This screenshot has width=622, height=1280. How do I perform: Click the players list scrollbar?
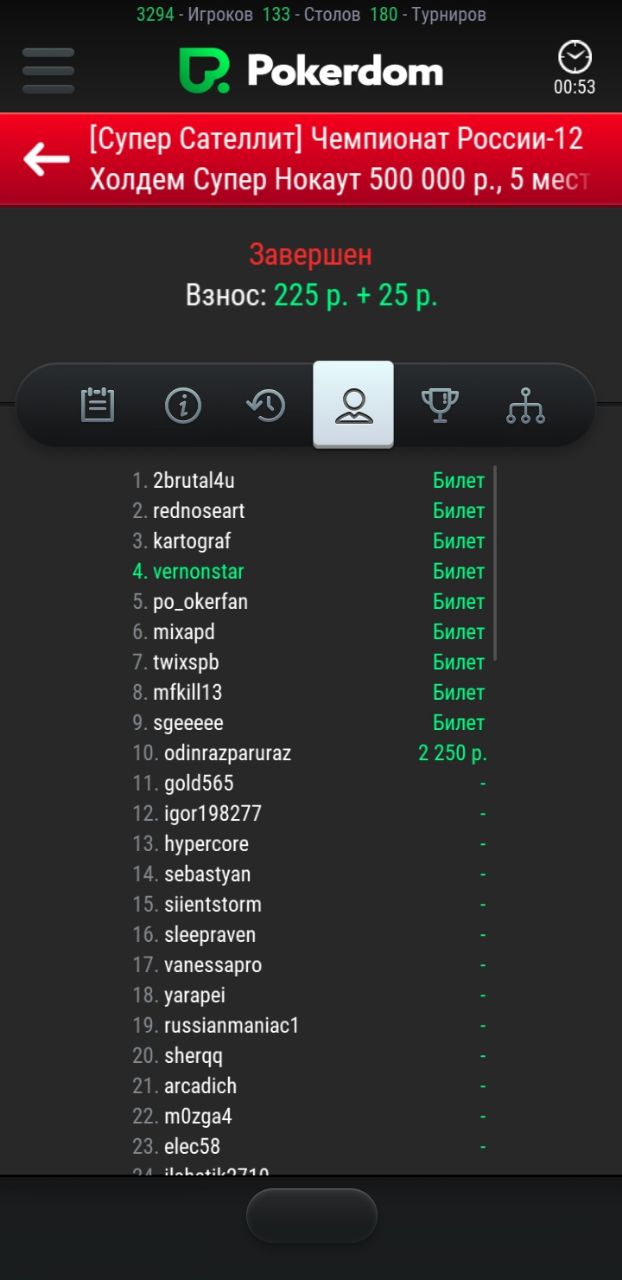496,562
